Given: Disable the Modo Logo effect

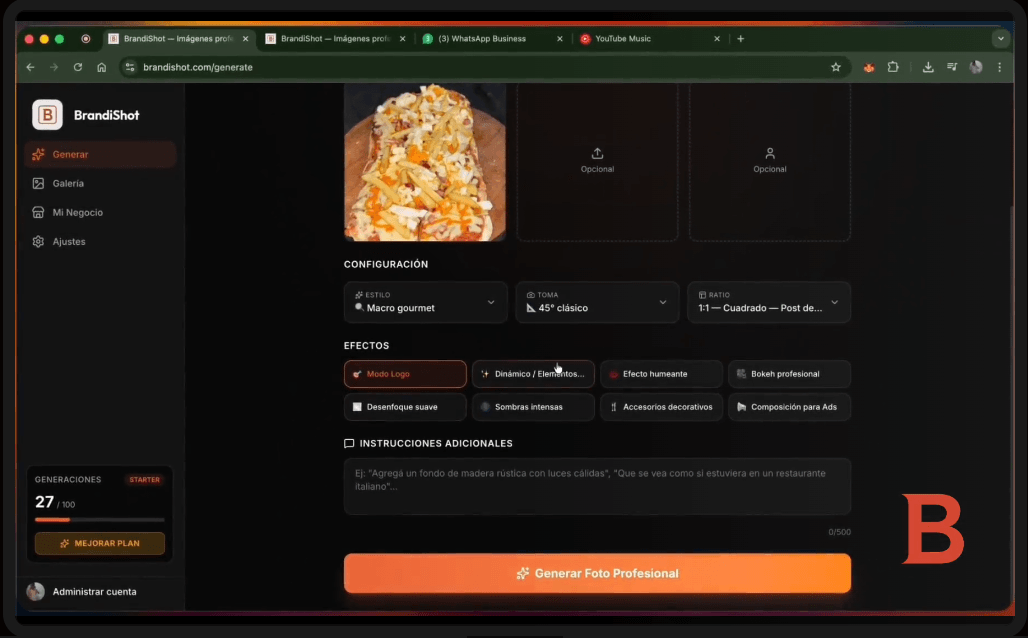Looking at the screenshot, I should [405, 373].
